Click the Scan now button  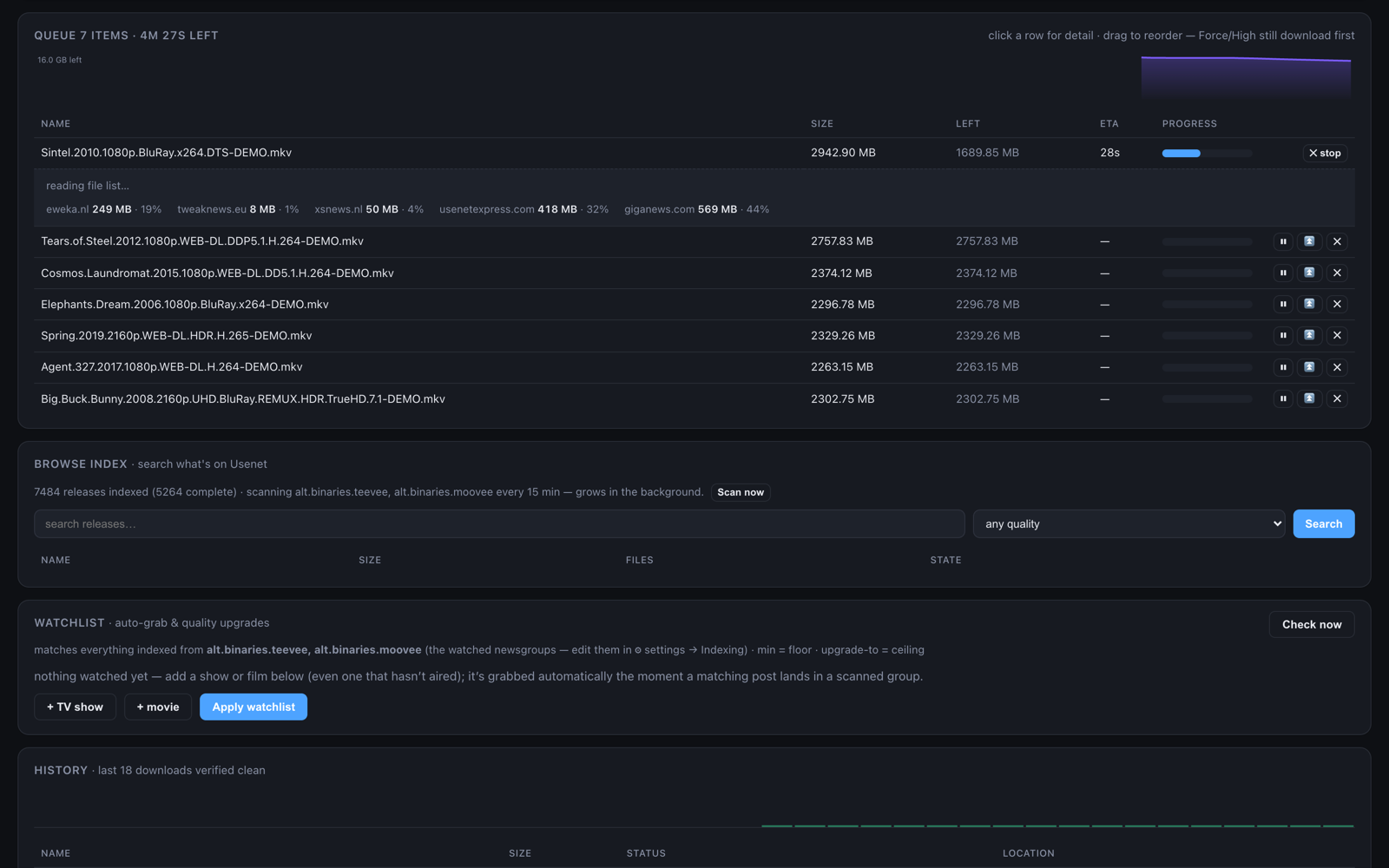[x=741, y=492]
